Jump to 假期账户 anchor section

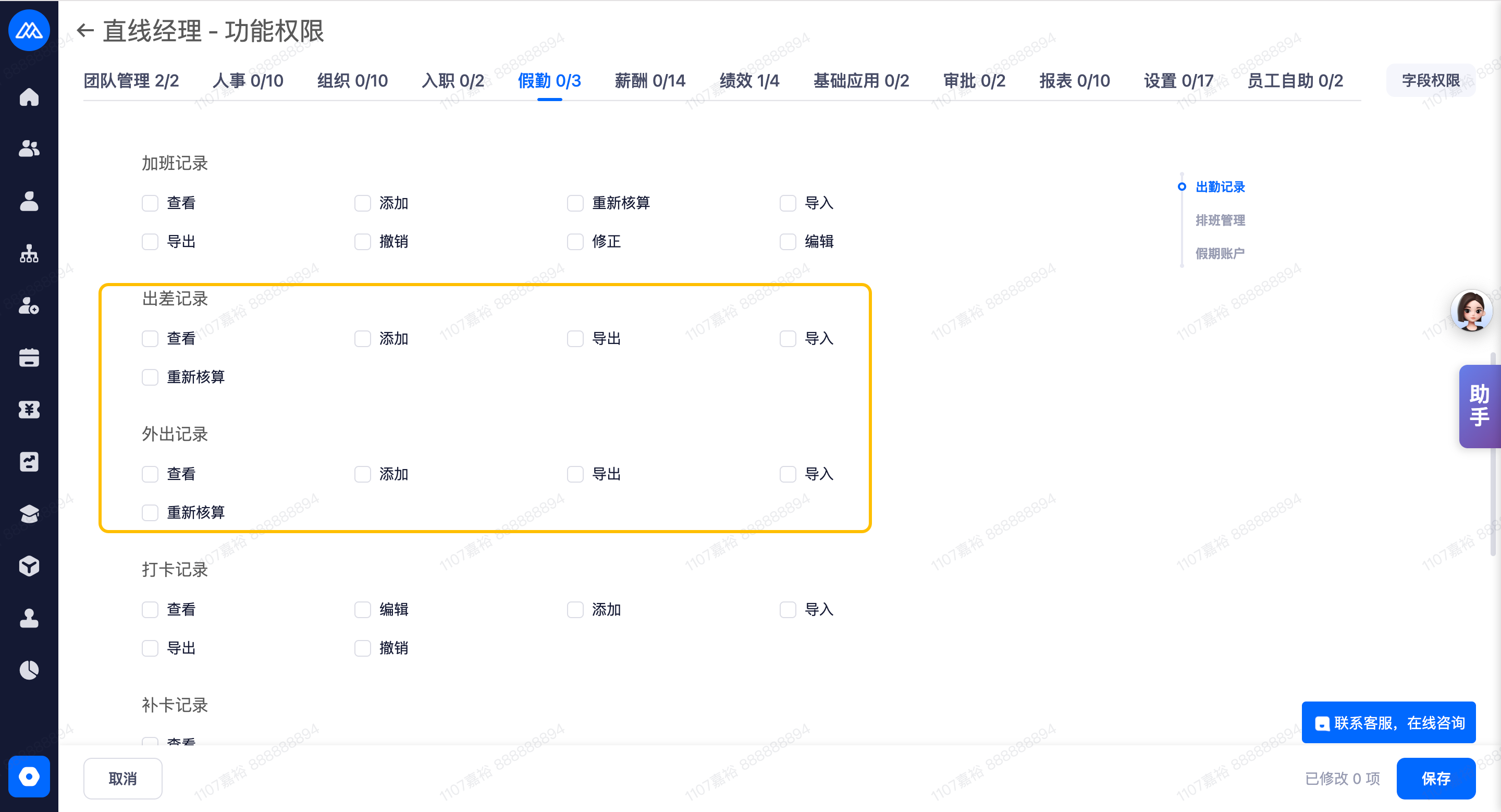[x=1220, y=253]
